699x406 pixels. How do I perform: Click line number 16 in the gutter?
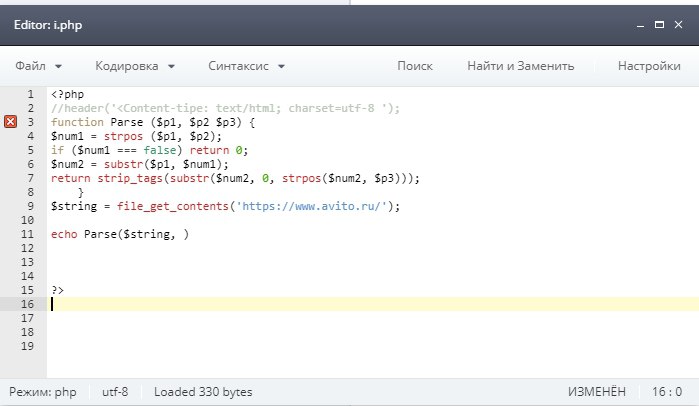pos(27,304)
